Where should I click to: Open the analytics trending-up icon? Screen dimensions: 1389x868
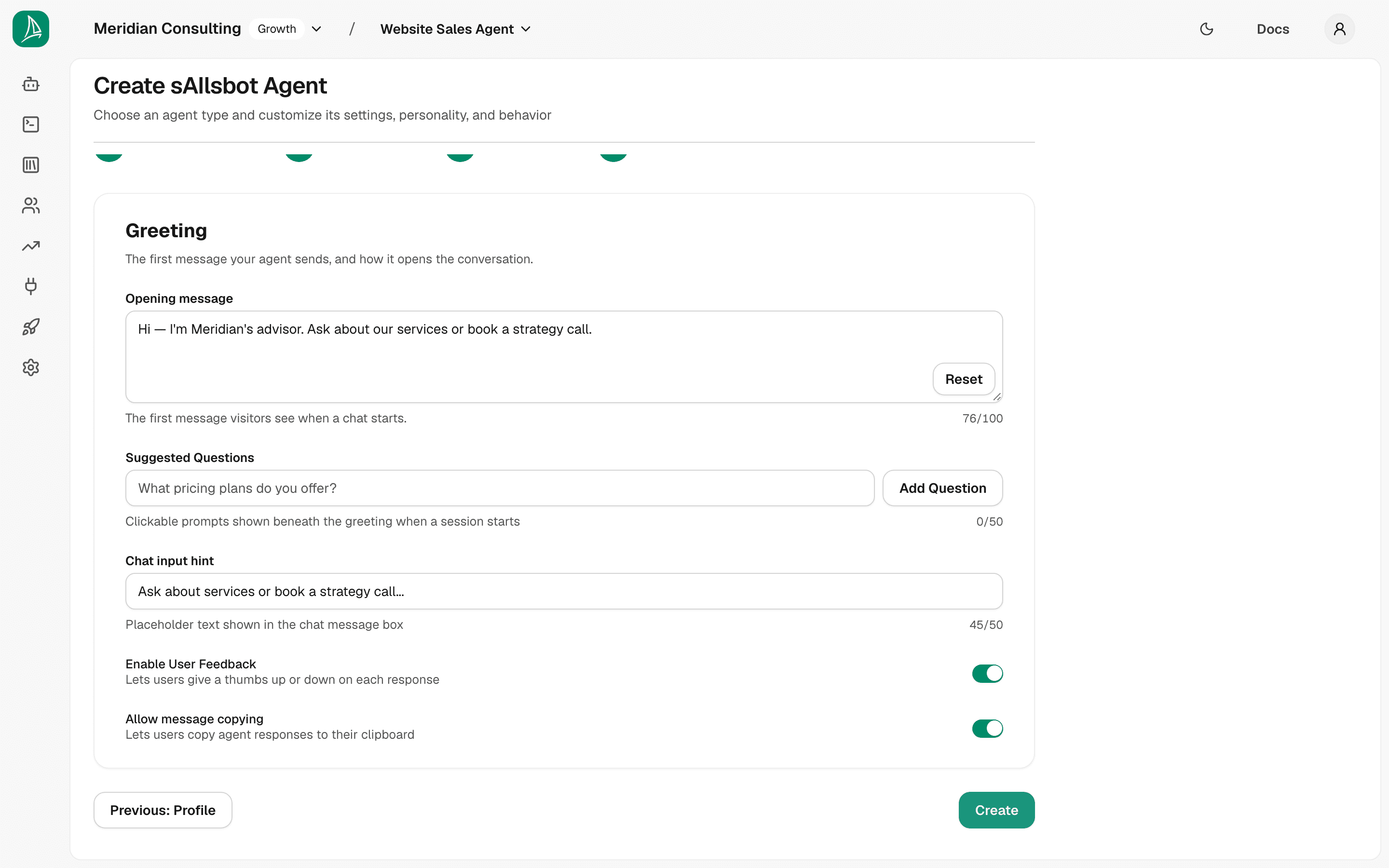31,246
